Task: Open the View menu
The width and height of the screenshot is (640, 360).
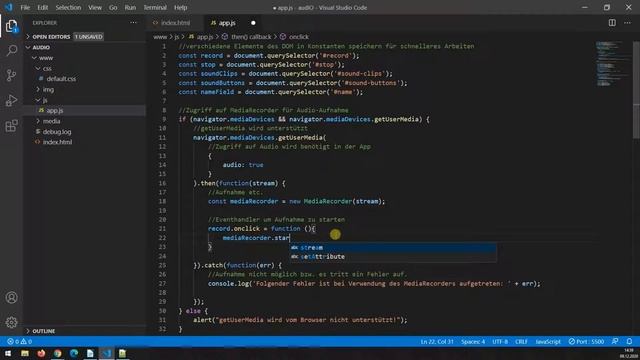Action: [95, 7]
